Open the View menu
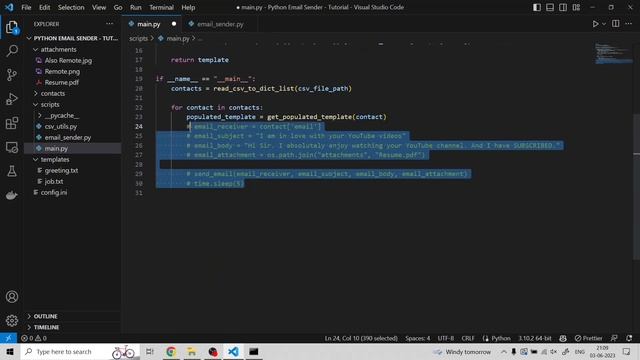This screenshot has width=640, height=360. click(99, 7)
